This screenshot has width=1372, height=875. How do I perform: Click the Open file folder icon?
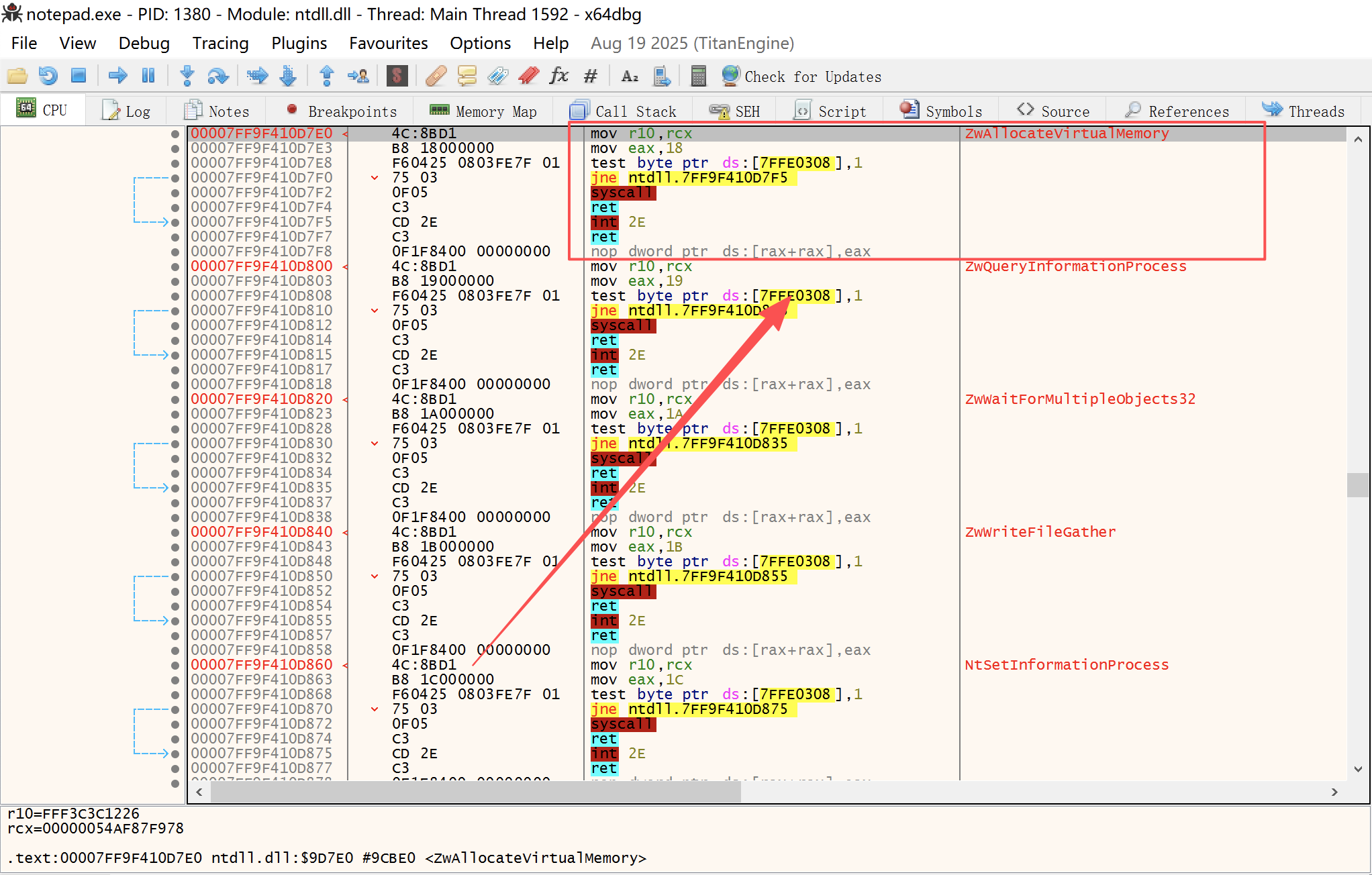(x=17, y=76)
